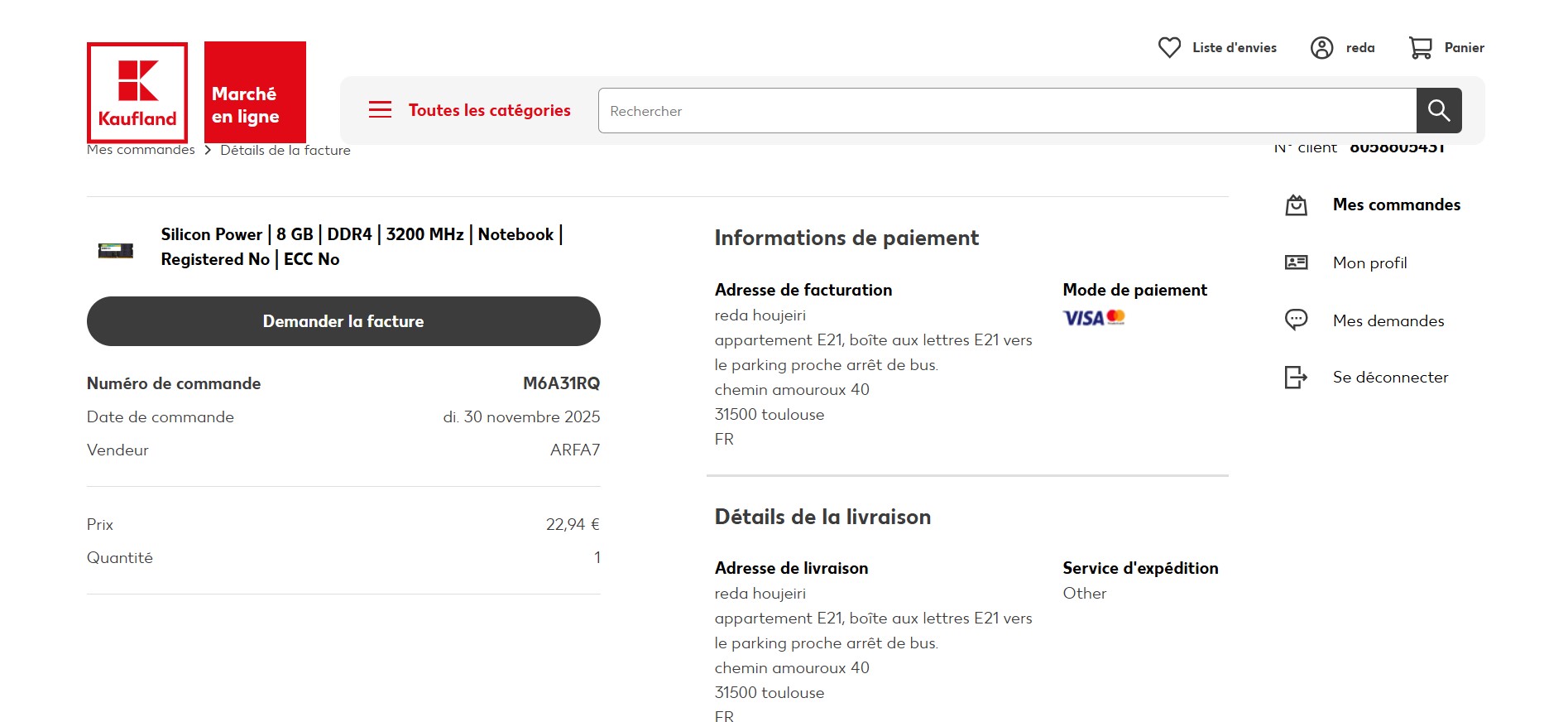
Task: Select Mes commandes in the sidebar
Action: pyautogui.click(x=1396, y=205)
